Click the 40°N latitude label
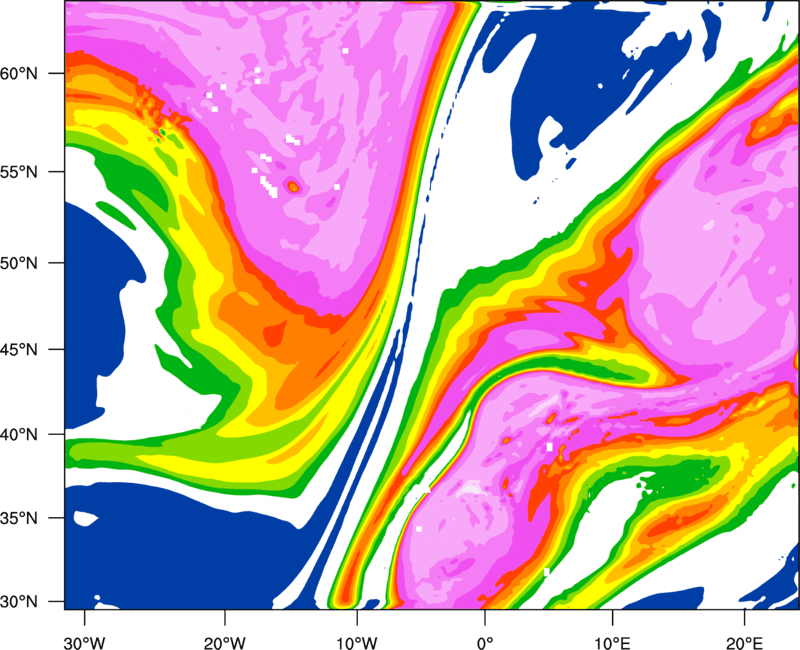 tap(19, 435)
